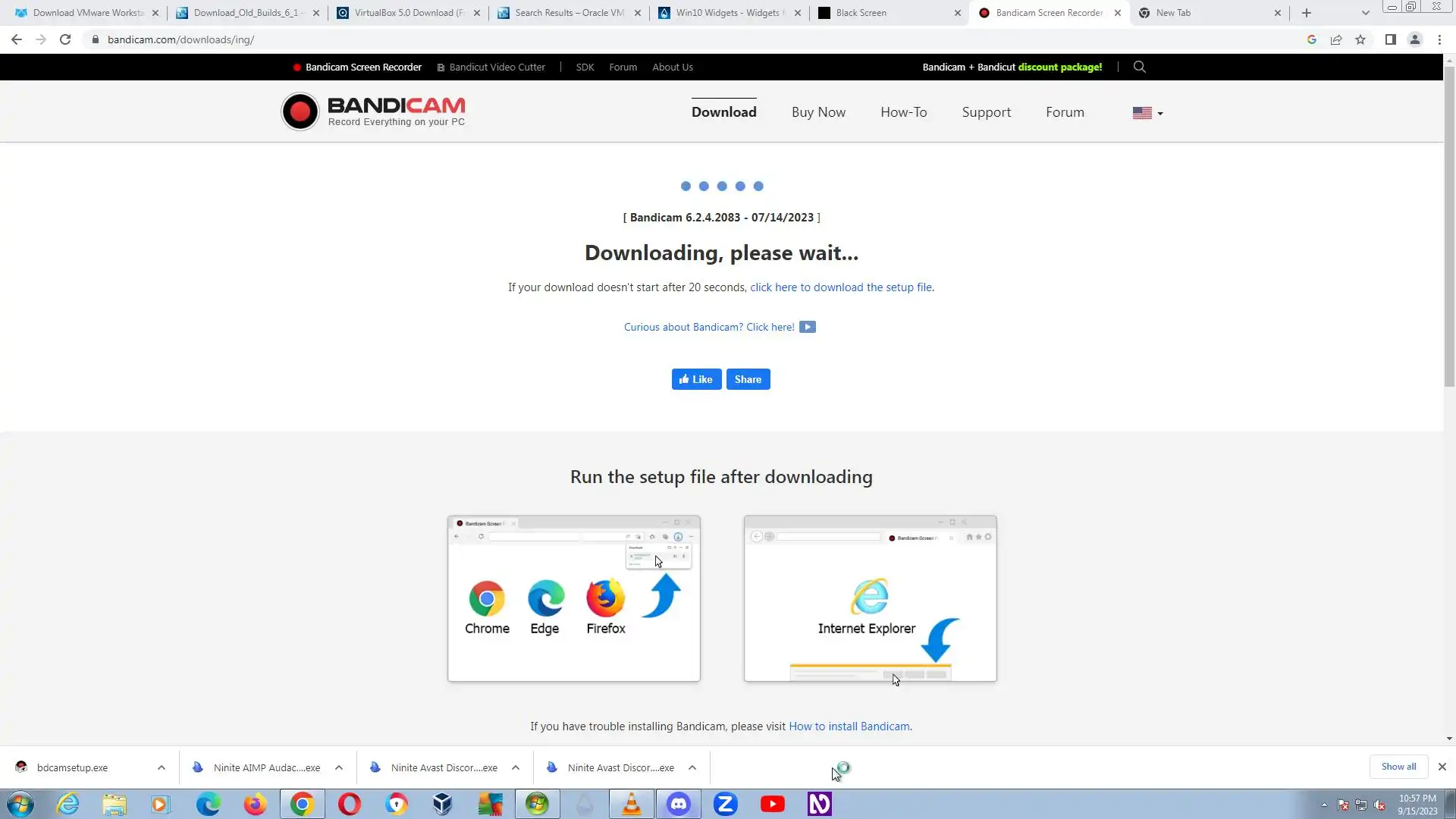Viewport: 1456px width, 819px height.
Task: Open Discord from the taskbar
Action: tap(678, 804)
